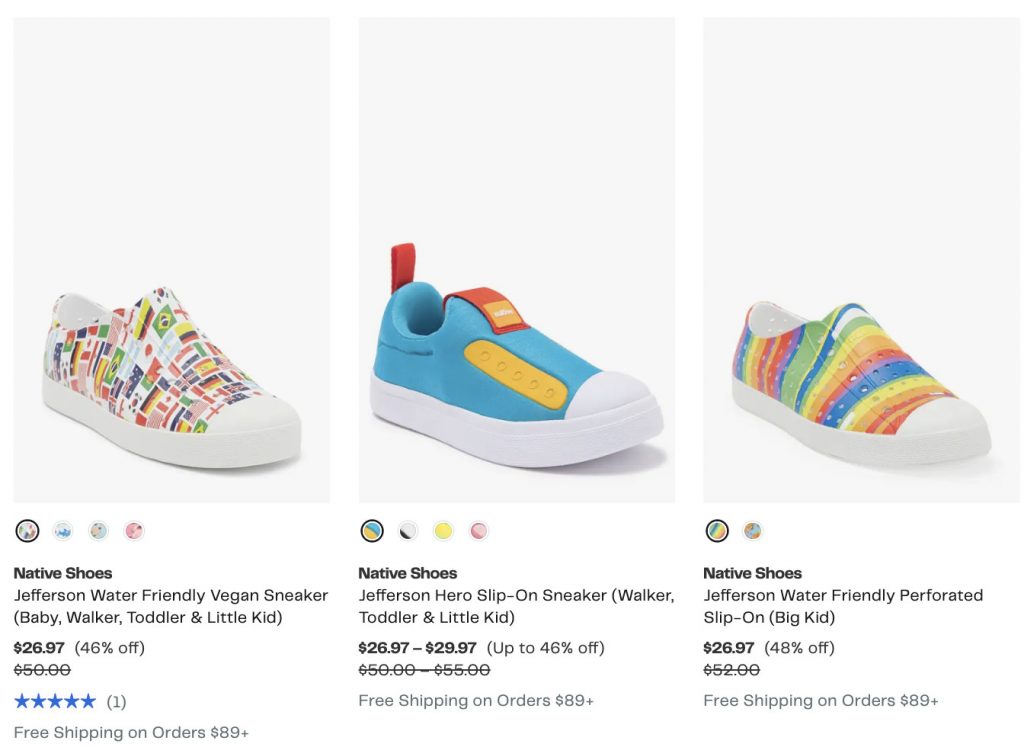The height and width of the screenshot is (747, 1024).
Task: Open the rainbow Perforated Slip-On image
Action: point(861,260)
